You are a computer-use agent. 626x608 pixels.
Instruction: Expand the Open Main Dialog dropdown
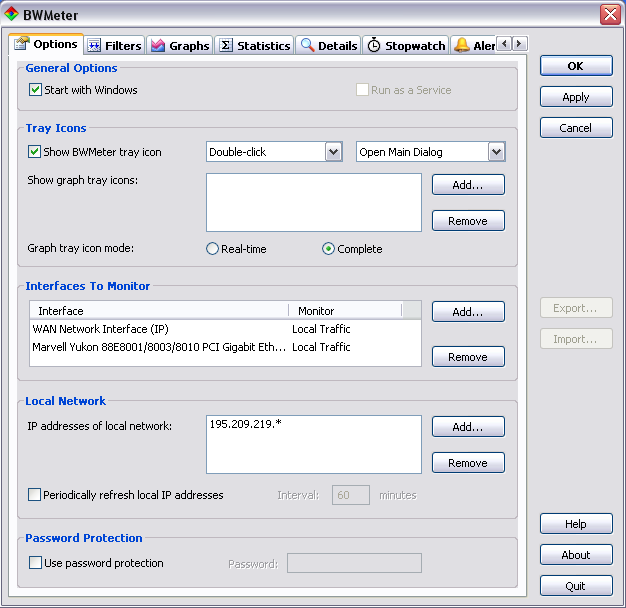pos(496,152)
